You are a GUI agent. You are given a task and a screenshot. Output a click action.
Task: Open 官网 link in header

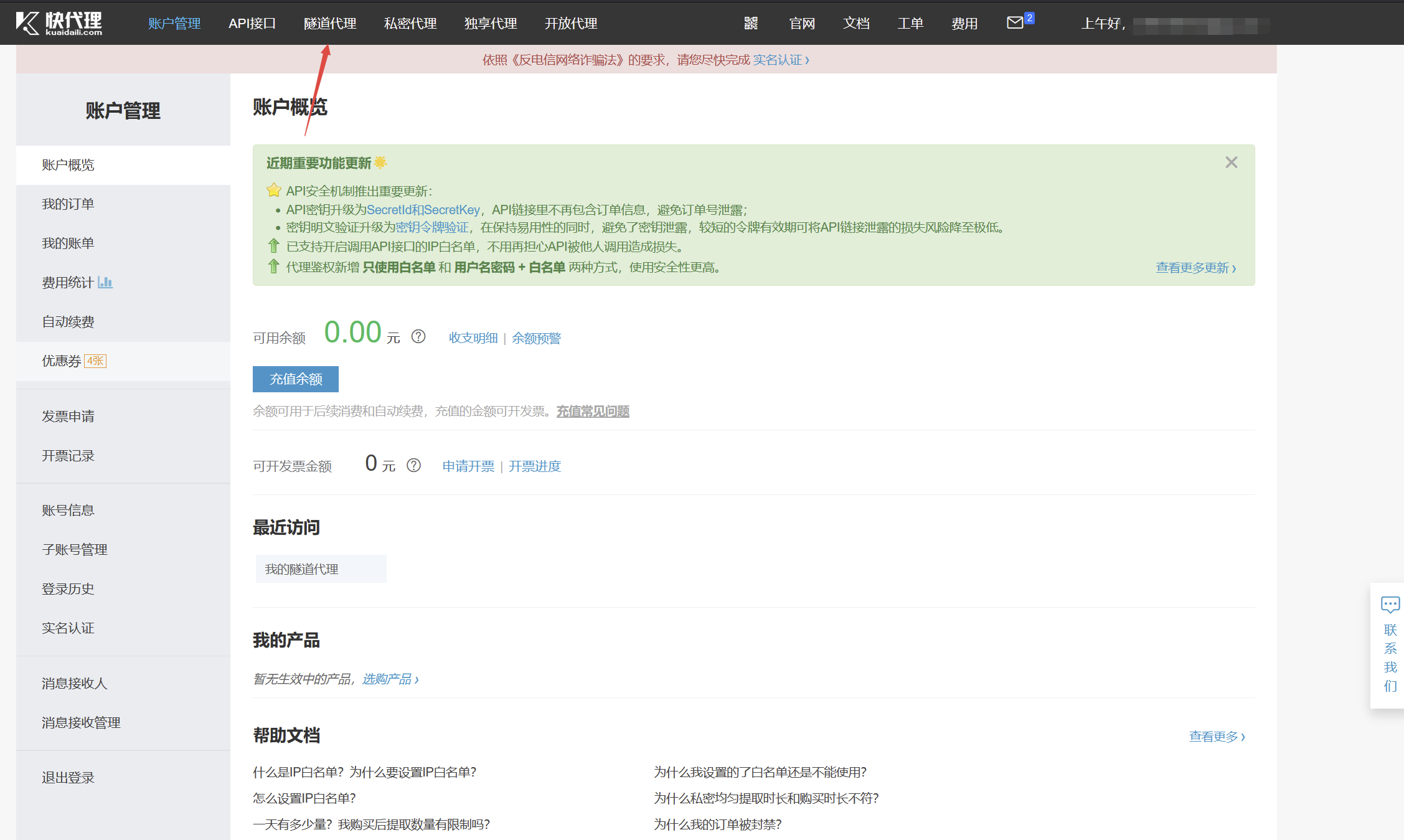tap(802, 24)
